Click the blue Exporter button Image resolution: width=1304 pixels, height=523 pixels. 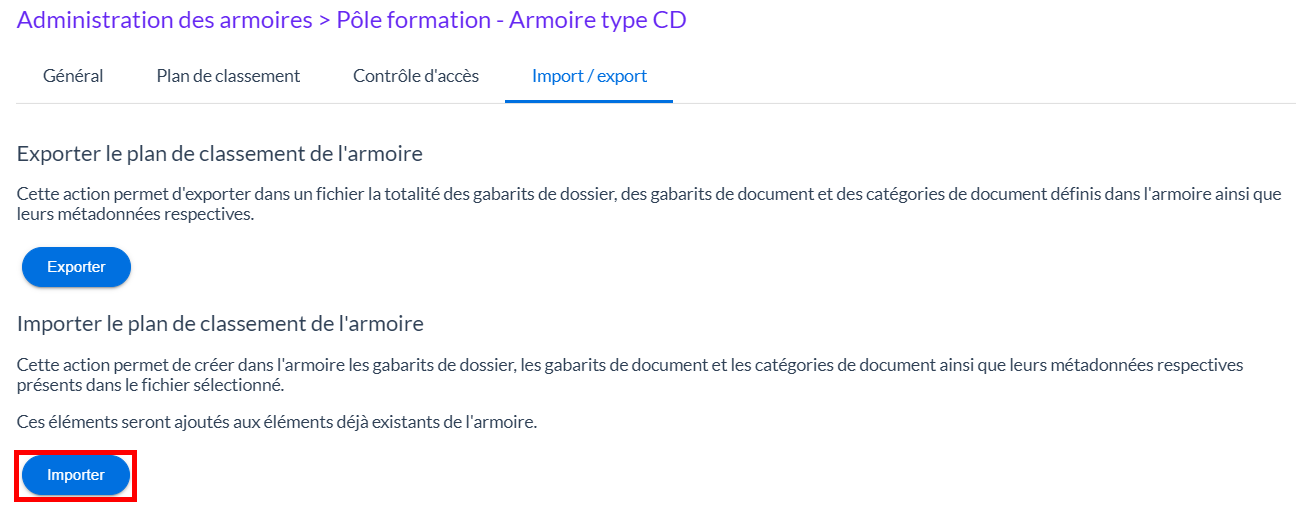pos(76,267)
